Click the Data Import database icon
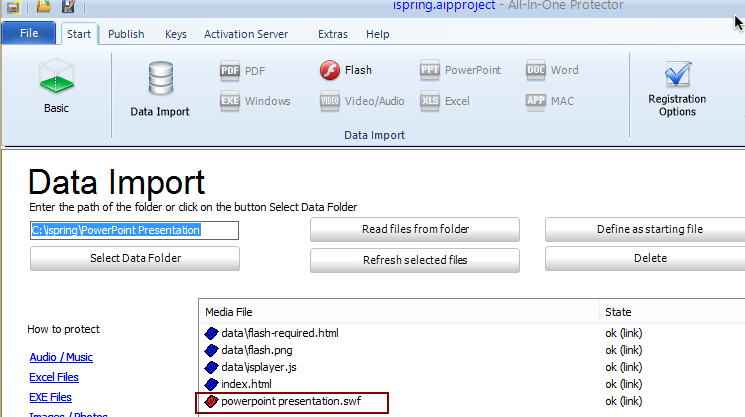Image resolution: width=745 pixels, height=417 pixels. tap(161, 78)
